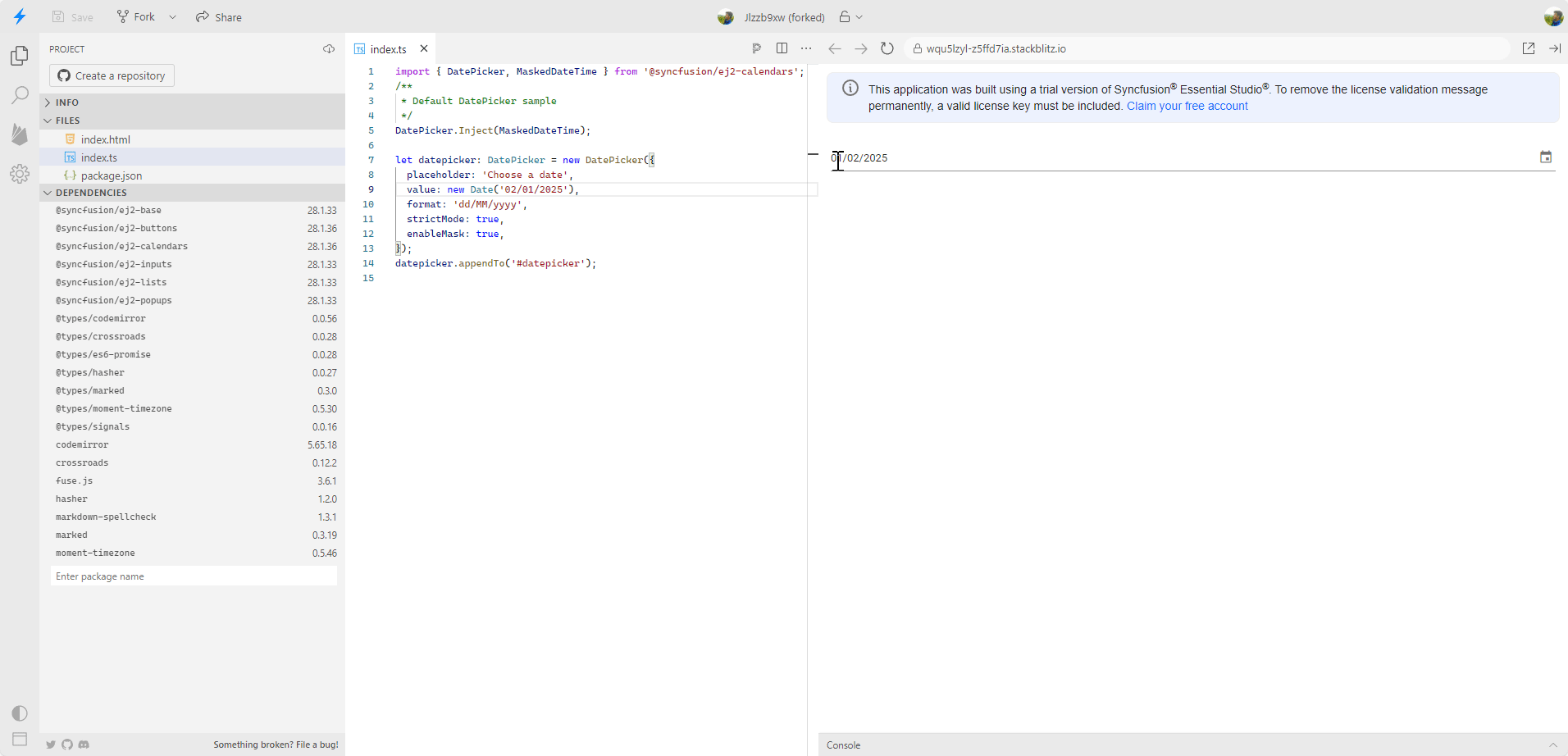Click Claim your free account link
Image resolution: width=1568 pixels, height=756 pixels.
click(x=1187, y=106)
